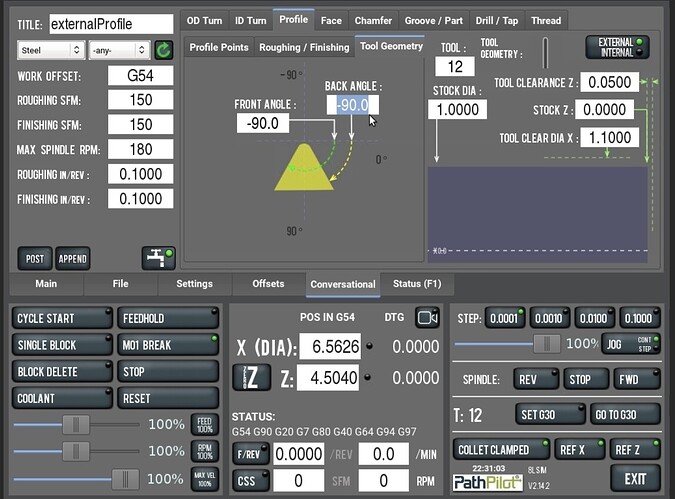The image size is (675, 499).
Task: Select the 0.0001 step size
Action: (505, 319)
